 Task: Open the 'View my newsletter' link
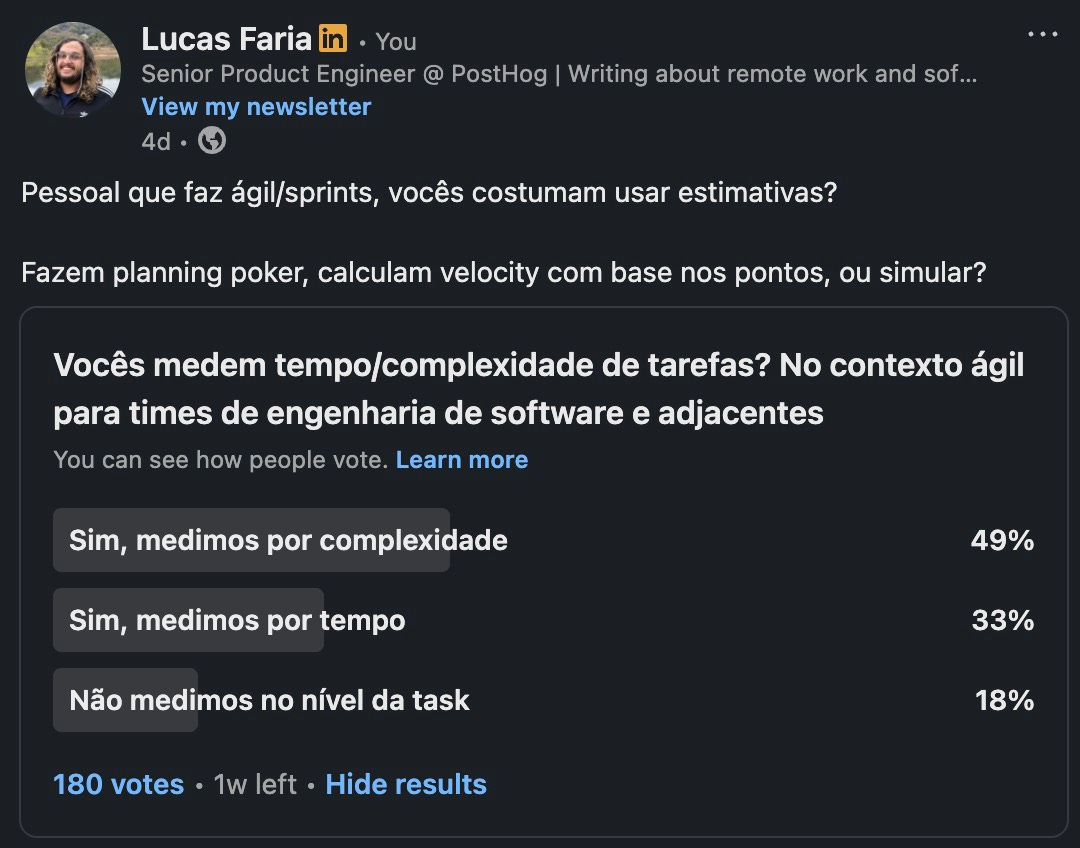coord(255,107)
